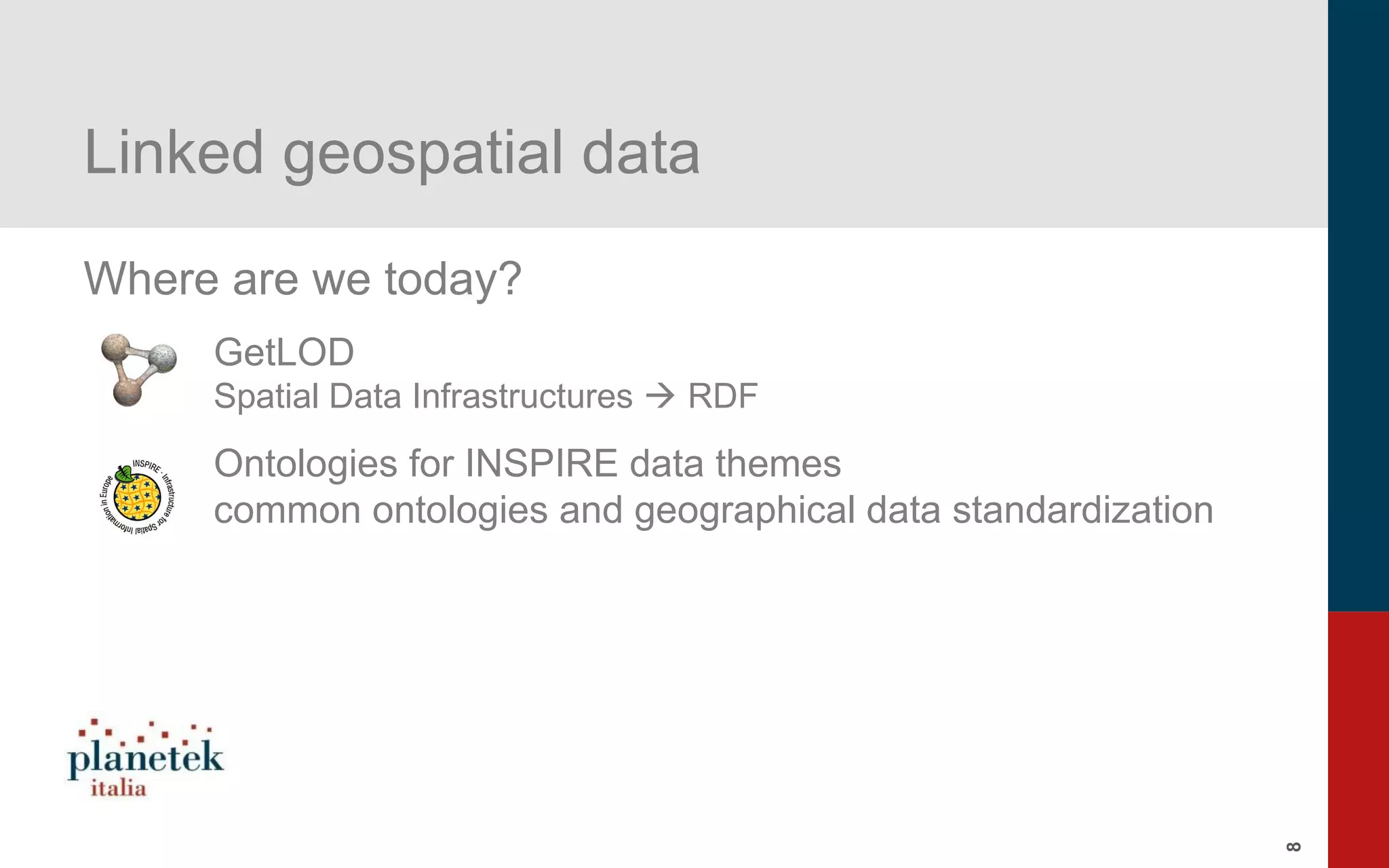The width and height of the screenshot is (1389, 868).
Task: Click the GetLOD molecule icon
Action: [x=138, y=369]
